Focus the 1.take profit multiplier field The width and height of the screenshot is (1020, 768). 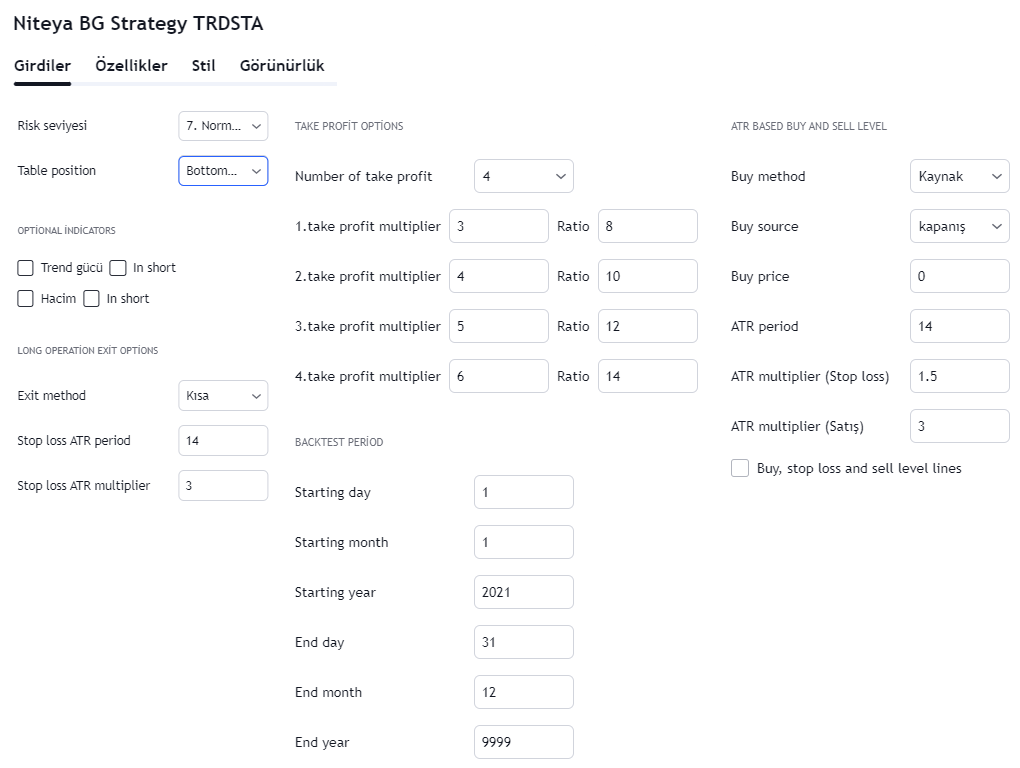point(498,226)
